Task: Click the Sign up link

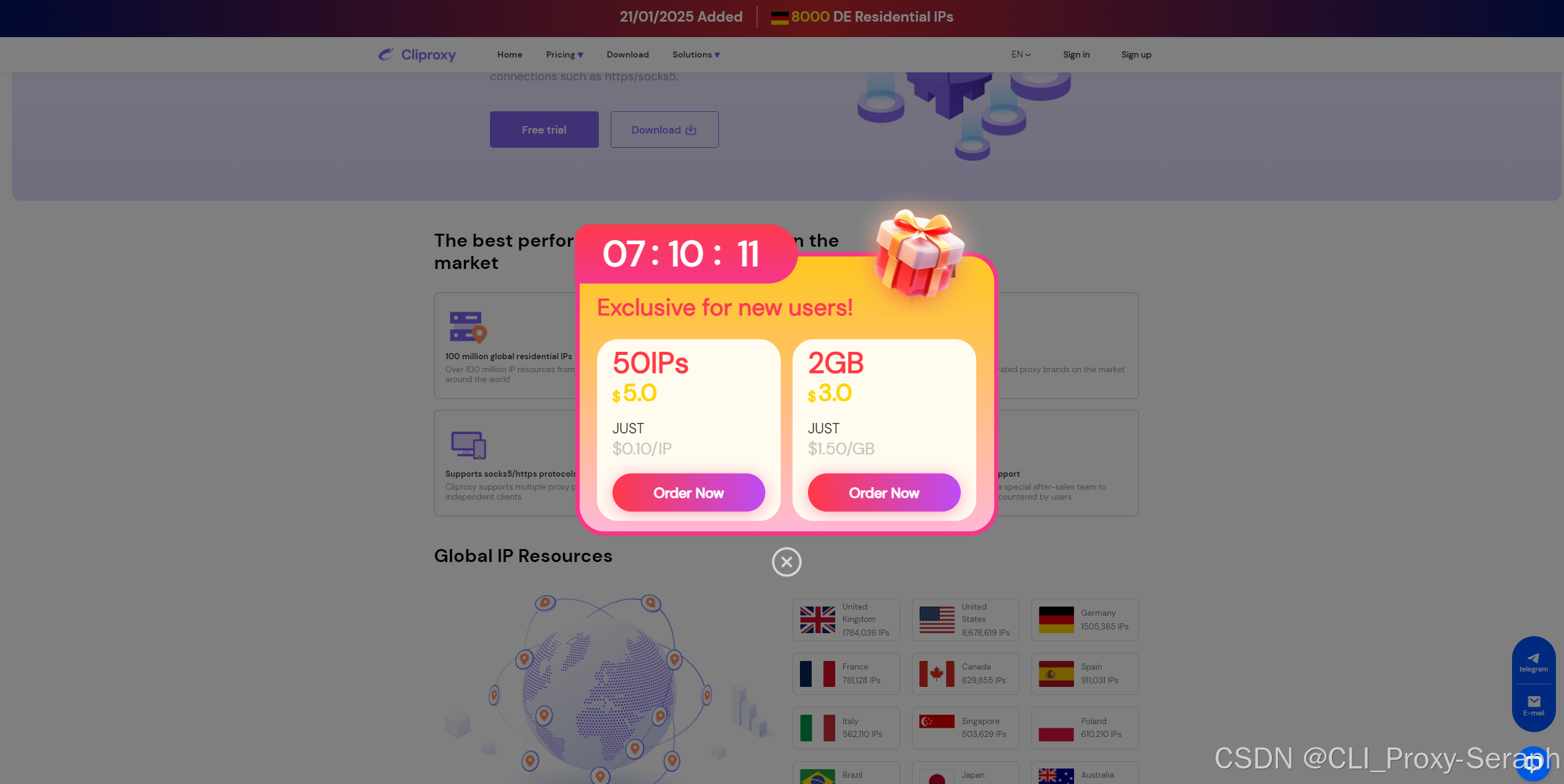Action: 1136,54
